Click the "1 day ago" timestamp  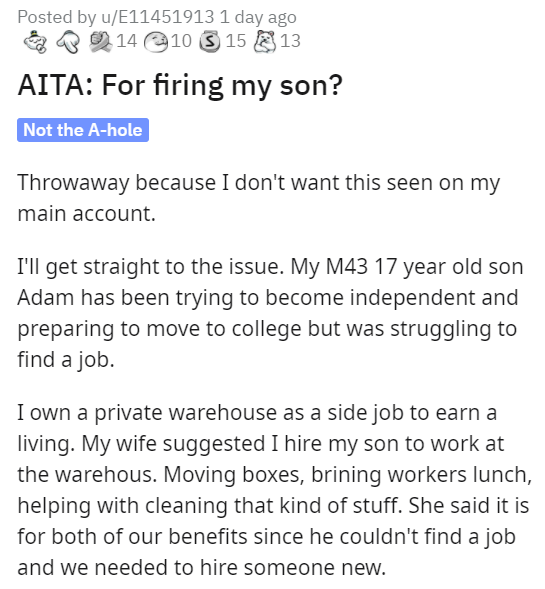(258, 17)
